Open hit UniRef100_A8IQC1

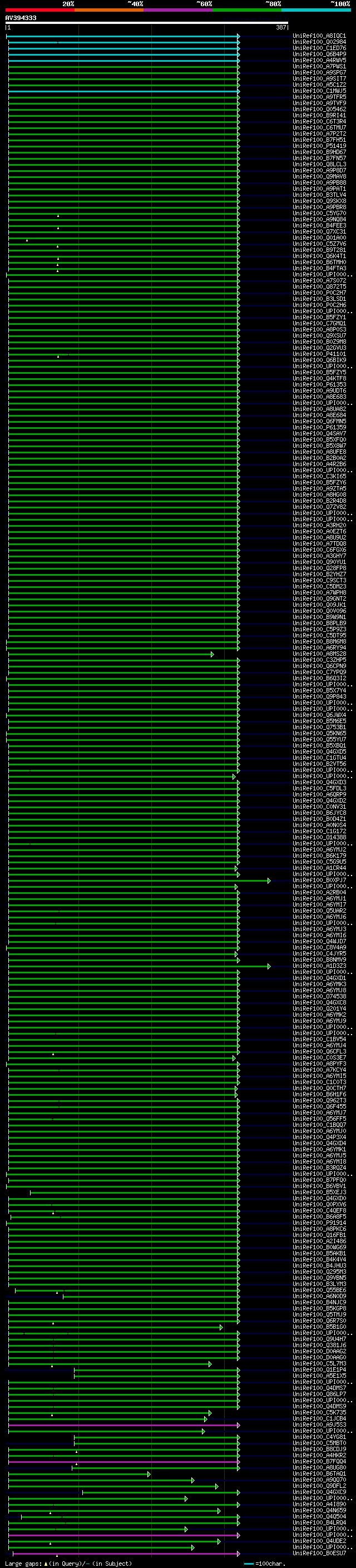click(x=319, y=36)
